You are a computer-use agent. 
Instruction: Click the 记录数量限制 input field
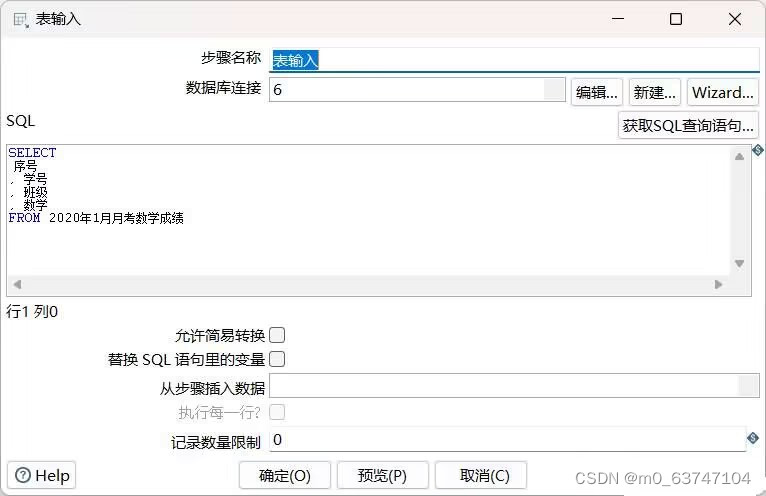pyautogui.click(x=507, y=439)
